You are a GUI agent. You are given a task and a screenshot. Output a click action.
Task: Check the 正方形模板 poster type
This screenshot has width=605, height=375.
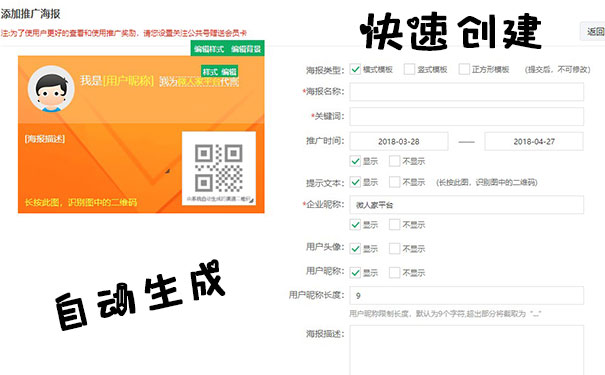tap(464, 69)
